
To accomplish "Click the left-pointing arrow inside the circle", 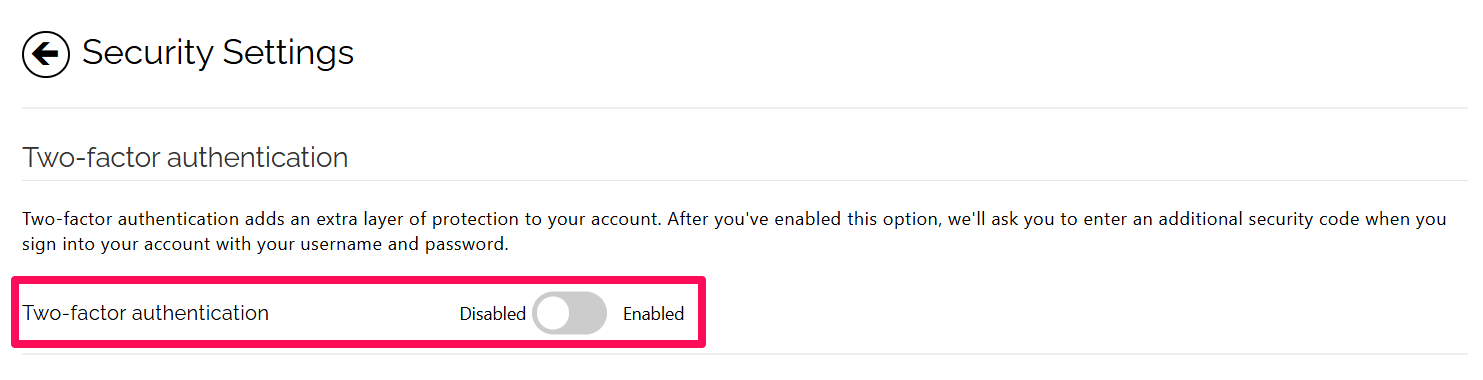I will pyautogui.click(x=46, y=53).
